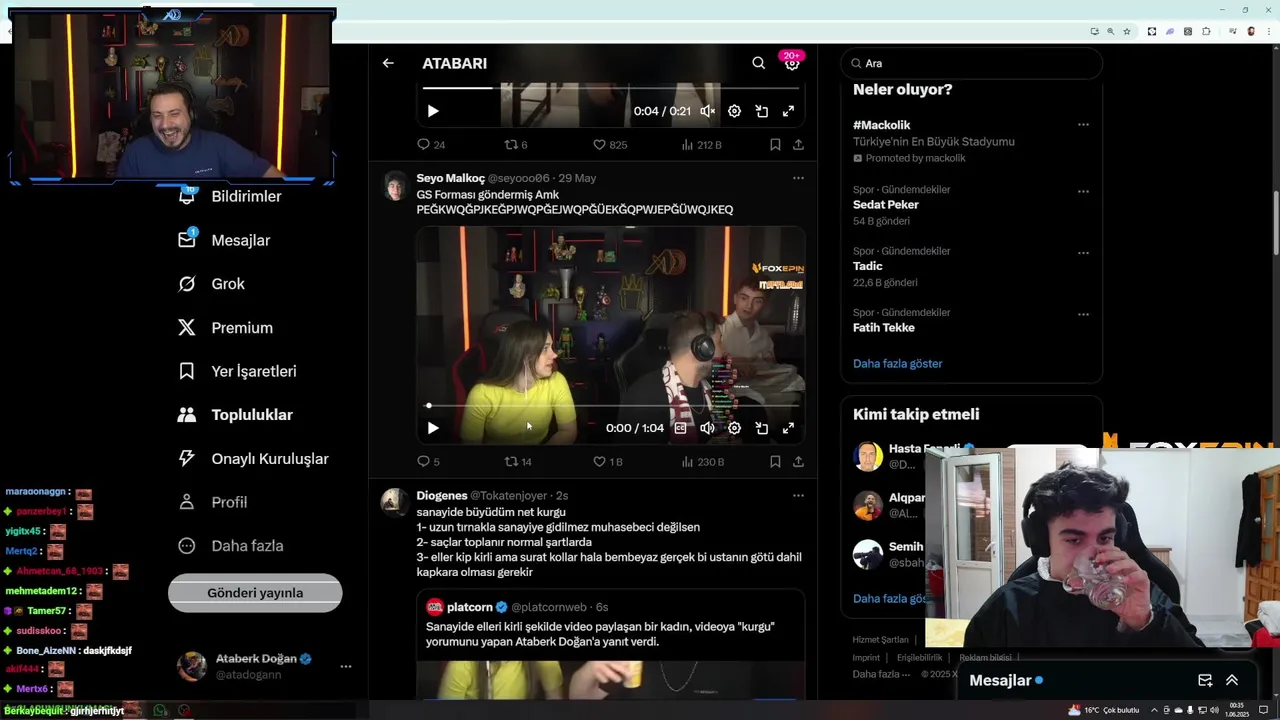Open Diogenes profile avatar

coord(395,501)
